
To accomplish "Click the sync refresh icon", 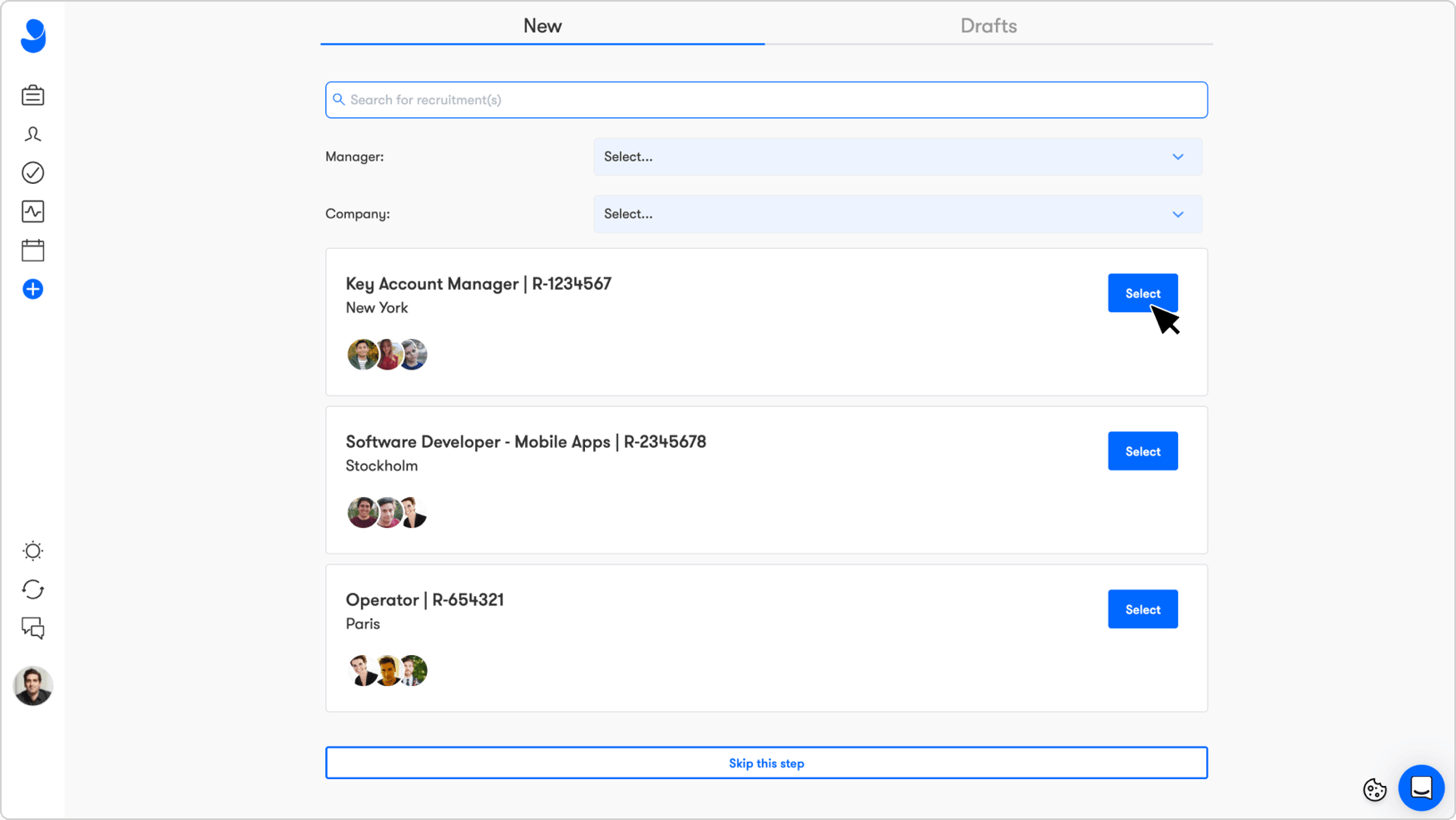I will [32, 589].
